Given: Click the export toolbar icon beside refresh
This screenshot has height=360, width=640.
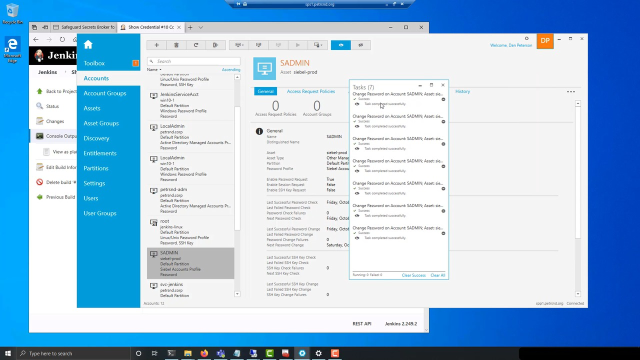Looking at the screenshot, I should [x=216, y=45].
